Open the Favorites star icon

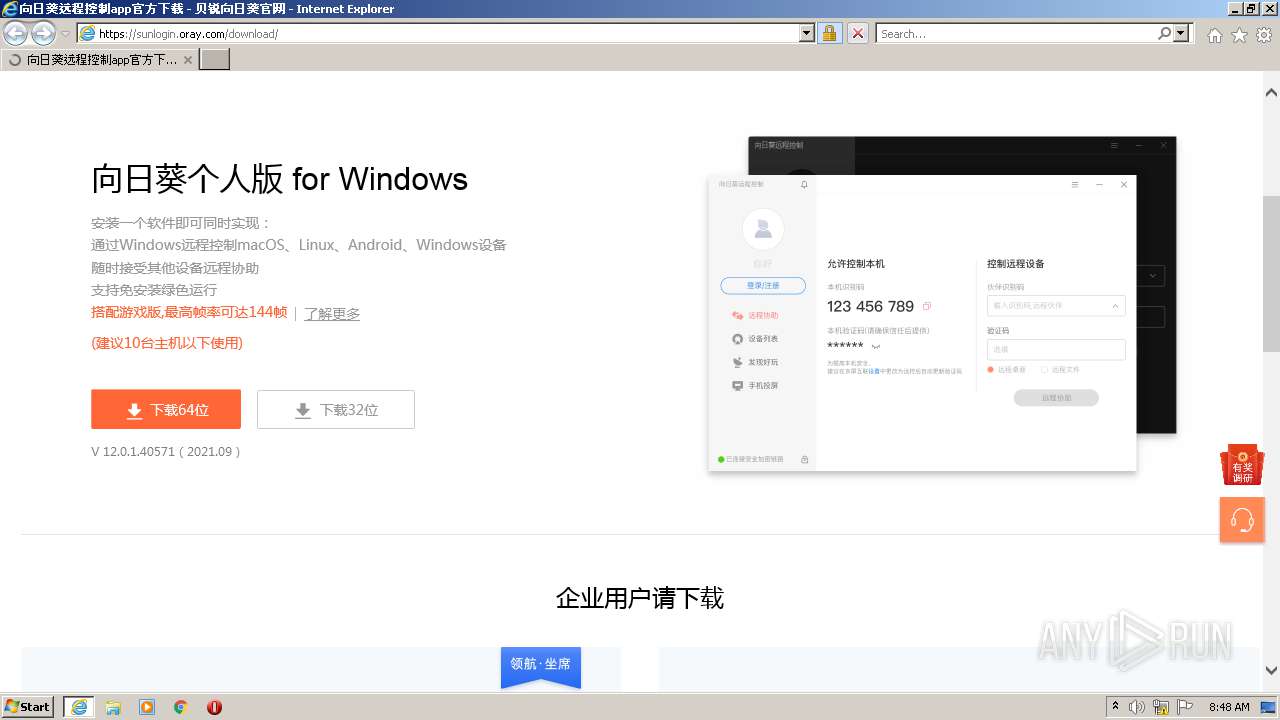click(1239, 35)
